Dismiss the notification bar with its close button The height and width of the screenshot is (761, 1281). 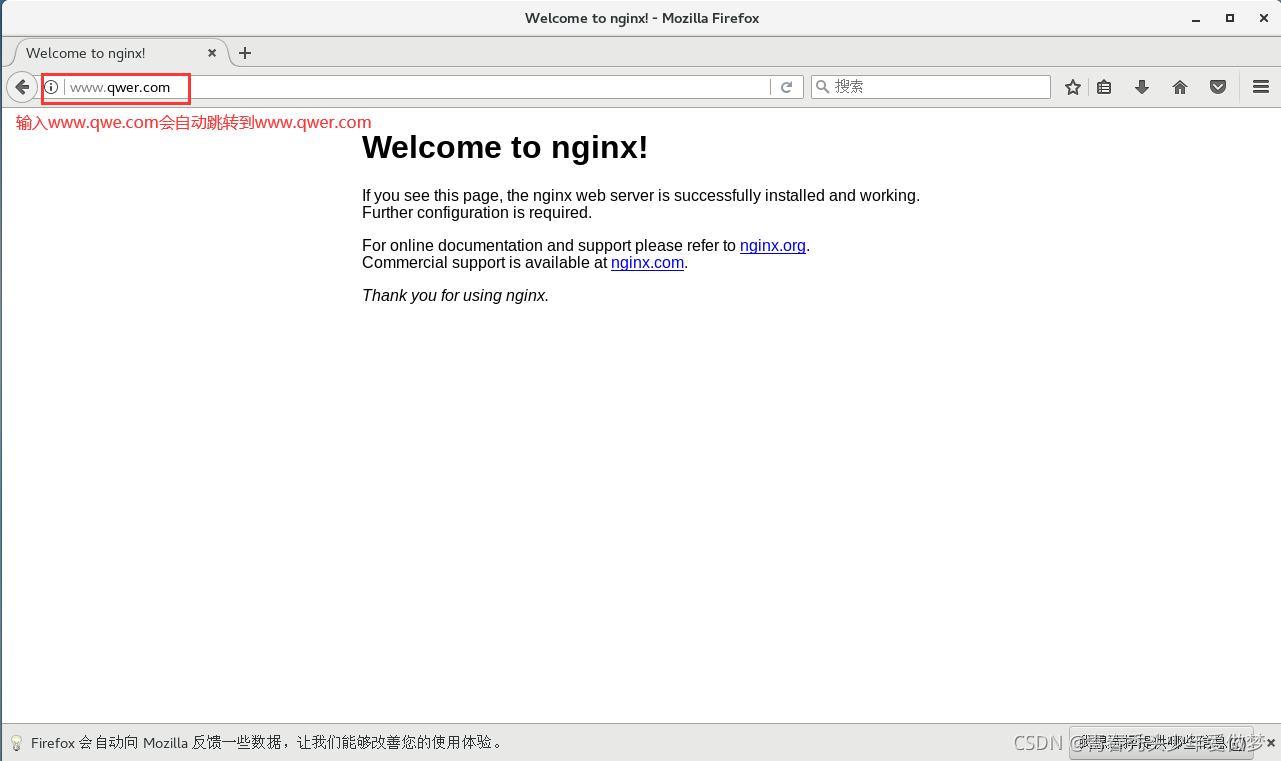pyautogui.click(x=1270, y=742)
